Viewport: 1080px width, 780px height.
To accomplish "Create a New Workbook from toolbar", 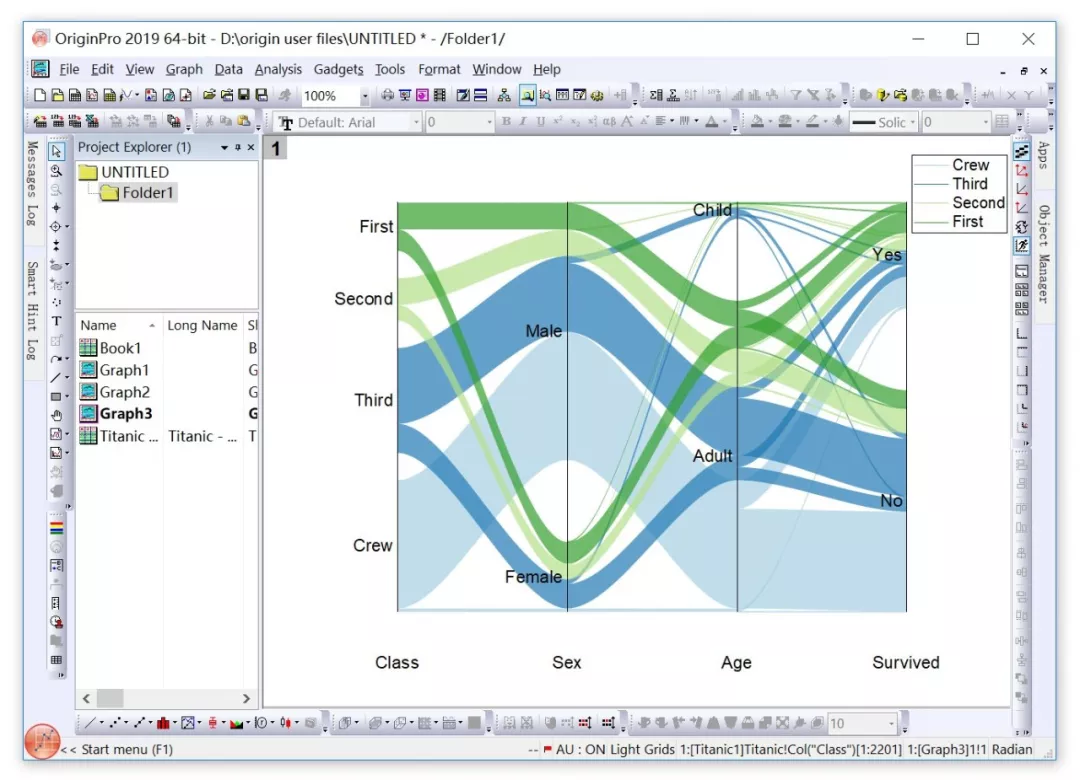I will click(74, 95).
